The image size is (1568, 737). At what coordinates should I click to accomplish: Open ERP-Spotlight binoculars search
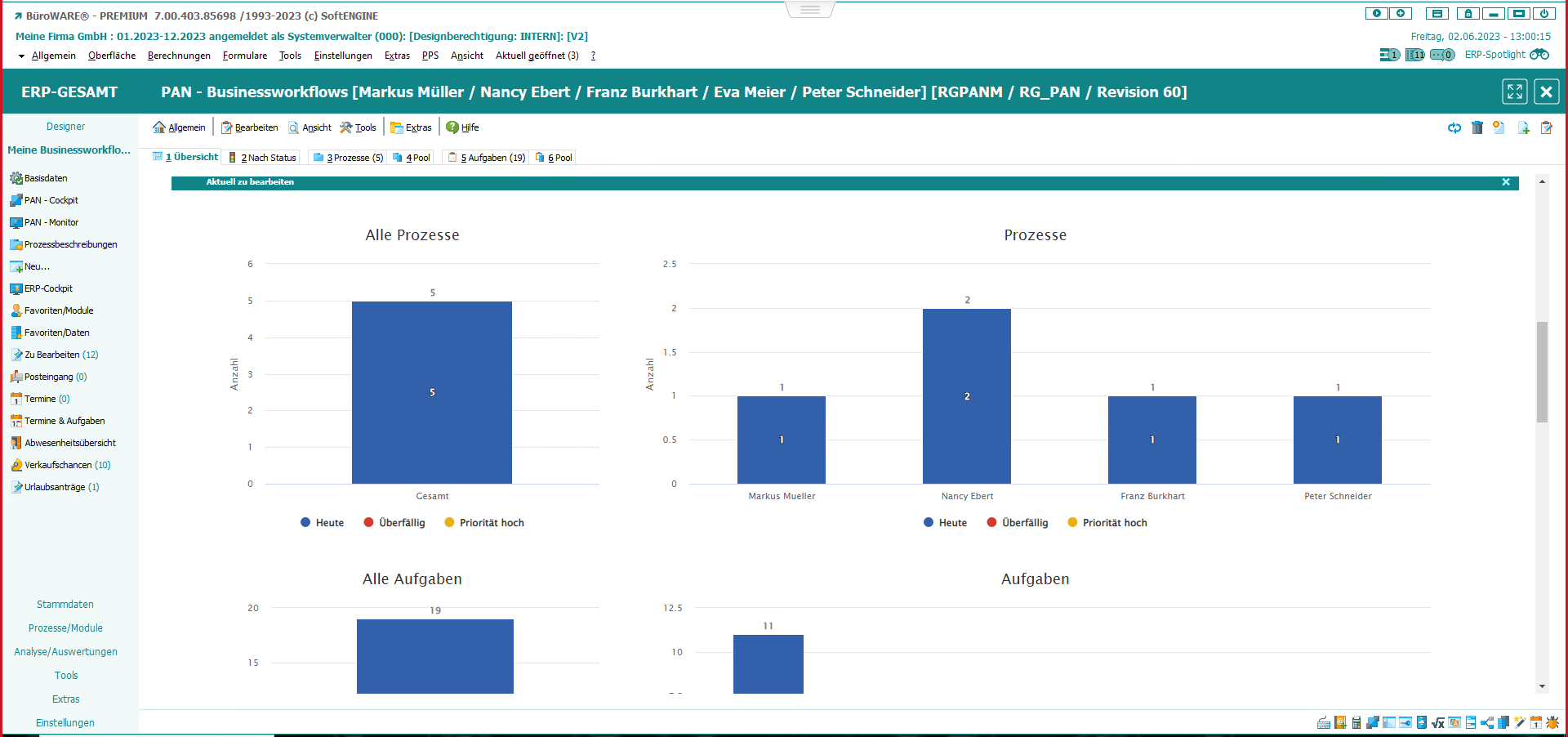point(1539,55)
